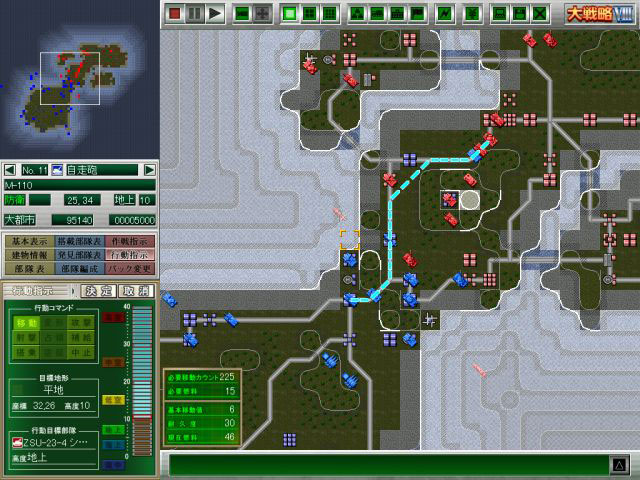Click the X exit toolbar icon
This screenshot has width=640, height=480.
(x=540, y=14)
